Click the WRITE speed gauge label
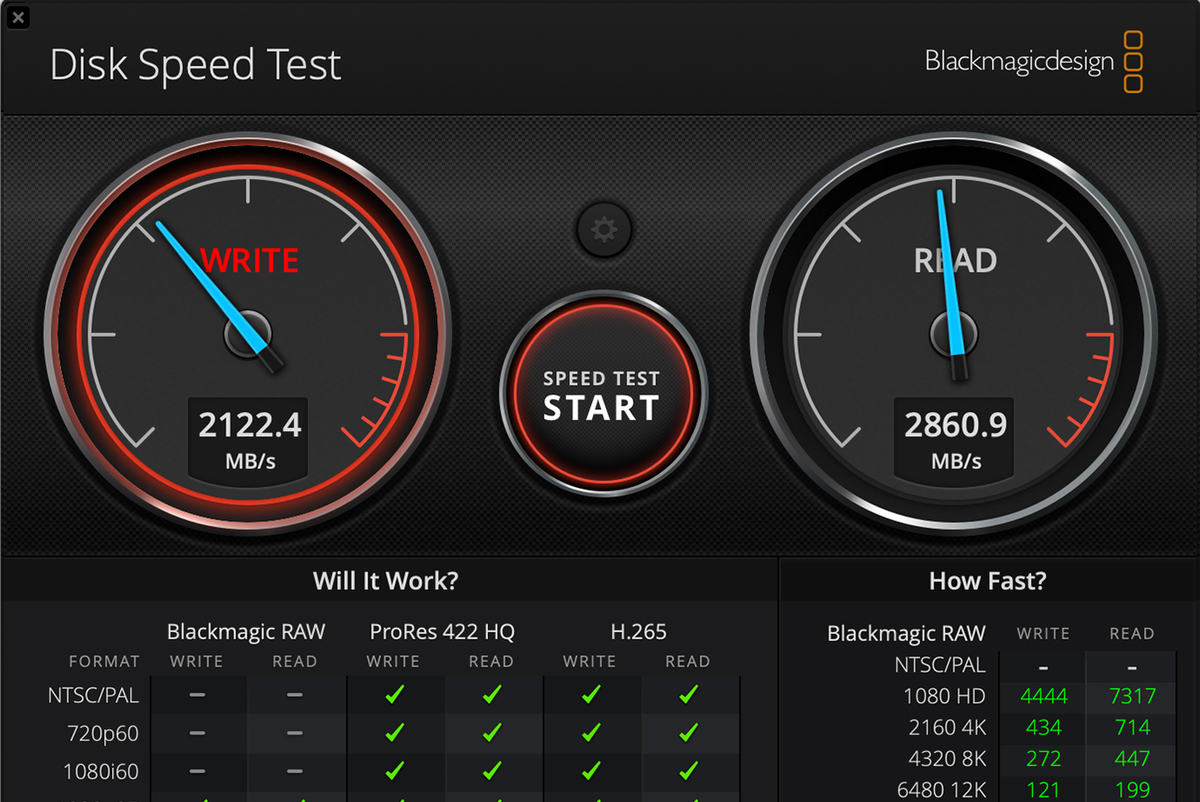Viewport: 1200px width, 802px height. pos(249,260)
